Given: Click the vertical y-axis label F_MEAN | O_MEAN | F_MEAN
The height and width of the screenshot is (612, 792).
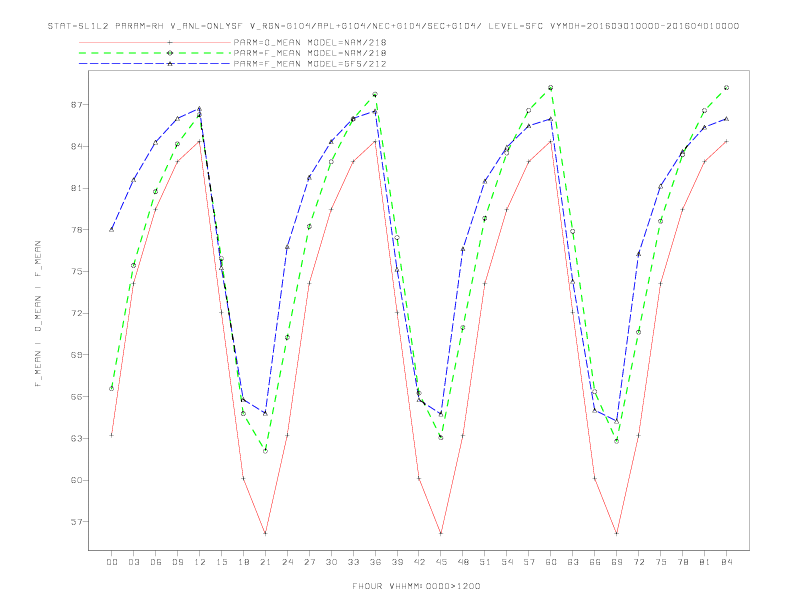Looking at the screenshot, I should [38, 314].
